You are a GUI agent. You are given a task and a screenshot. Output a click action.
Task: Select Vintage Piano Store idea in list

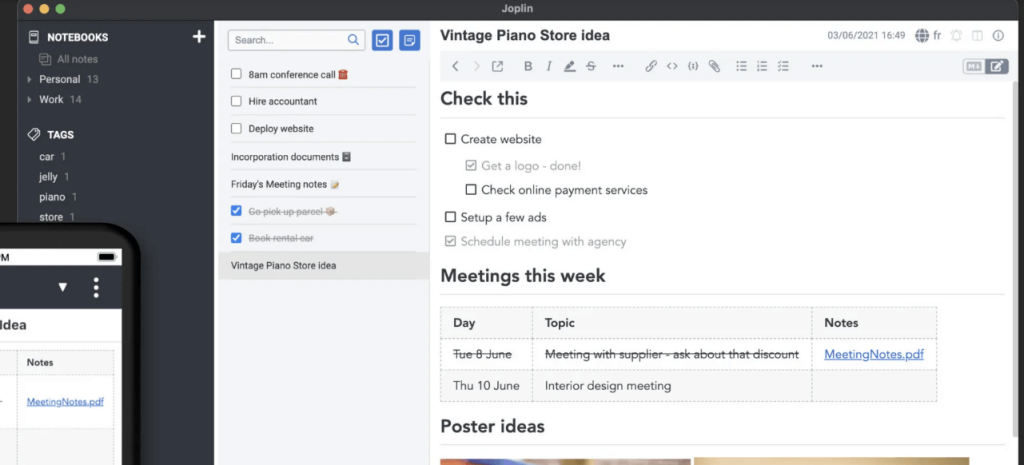click(323, 266)
